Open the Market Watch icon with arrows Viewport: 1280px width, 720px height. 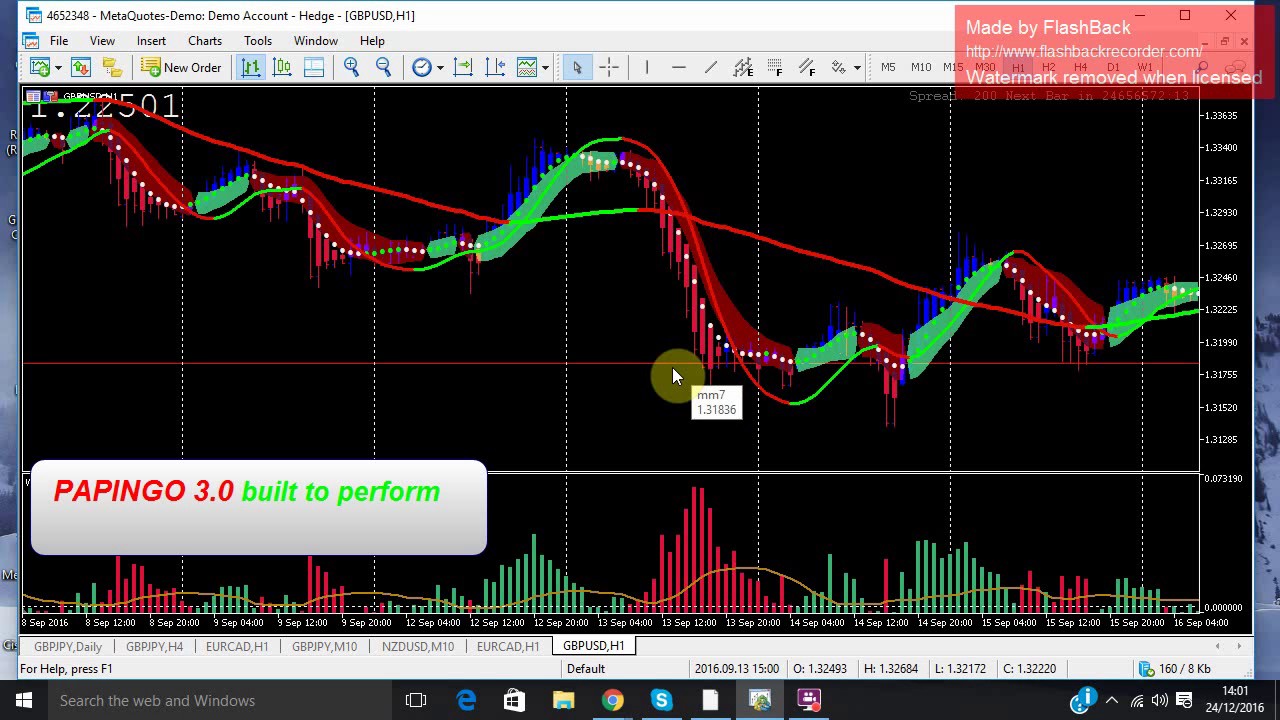pos(81,67)
